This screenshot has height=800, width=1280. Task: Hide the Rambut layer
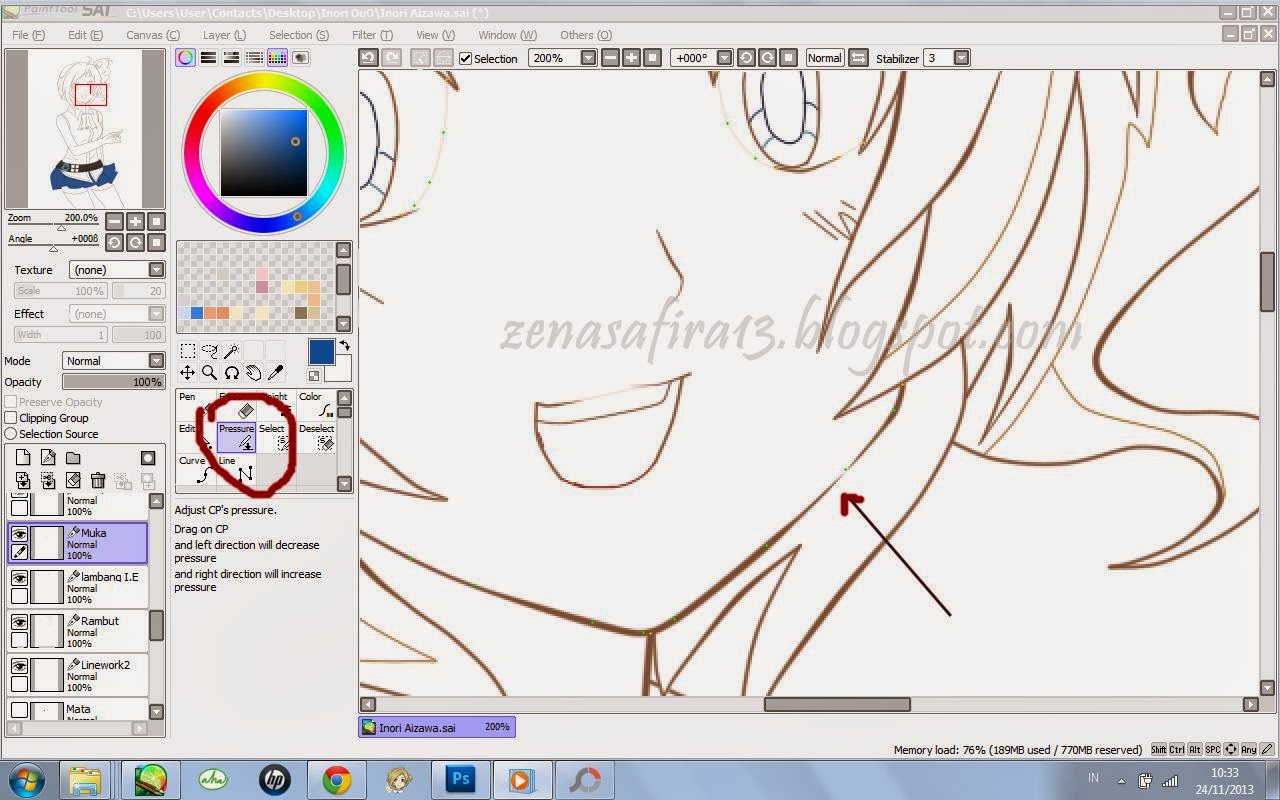pos(19,622)
